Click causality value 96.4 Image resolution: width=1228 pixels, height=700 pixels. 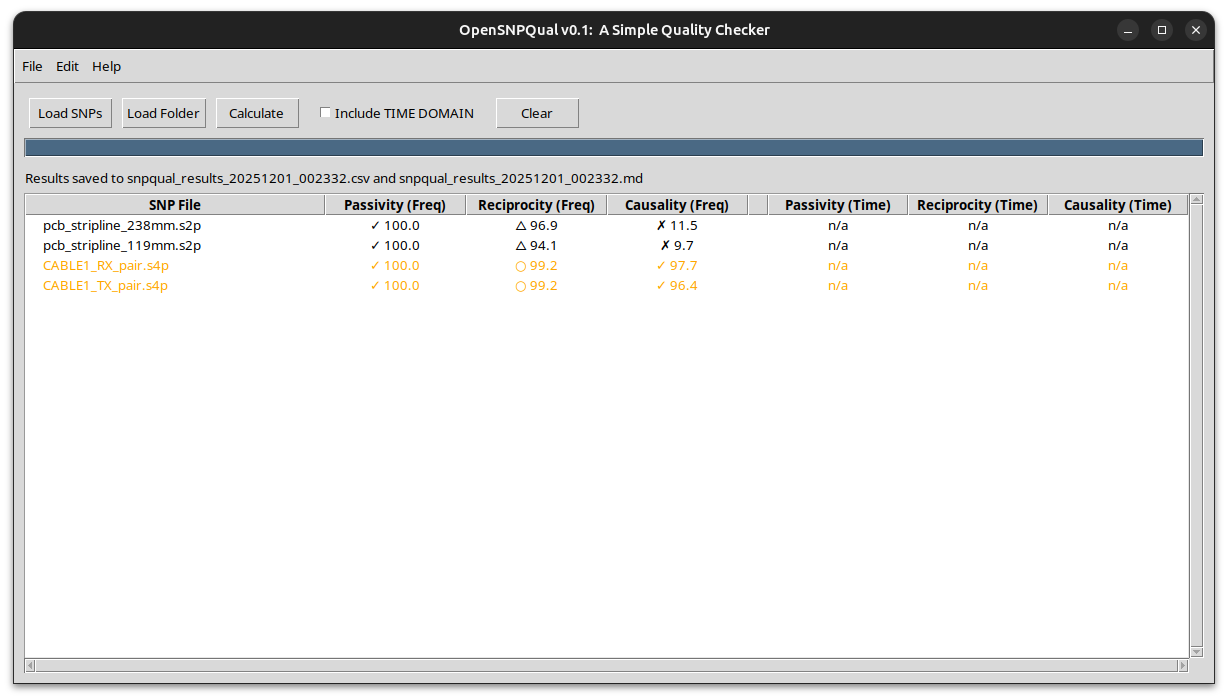677,285
